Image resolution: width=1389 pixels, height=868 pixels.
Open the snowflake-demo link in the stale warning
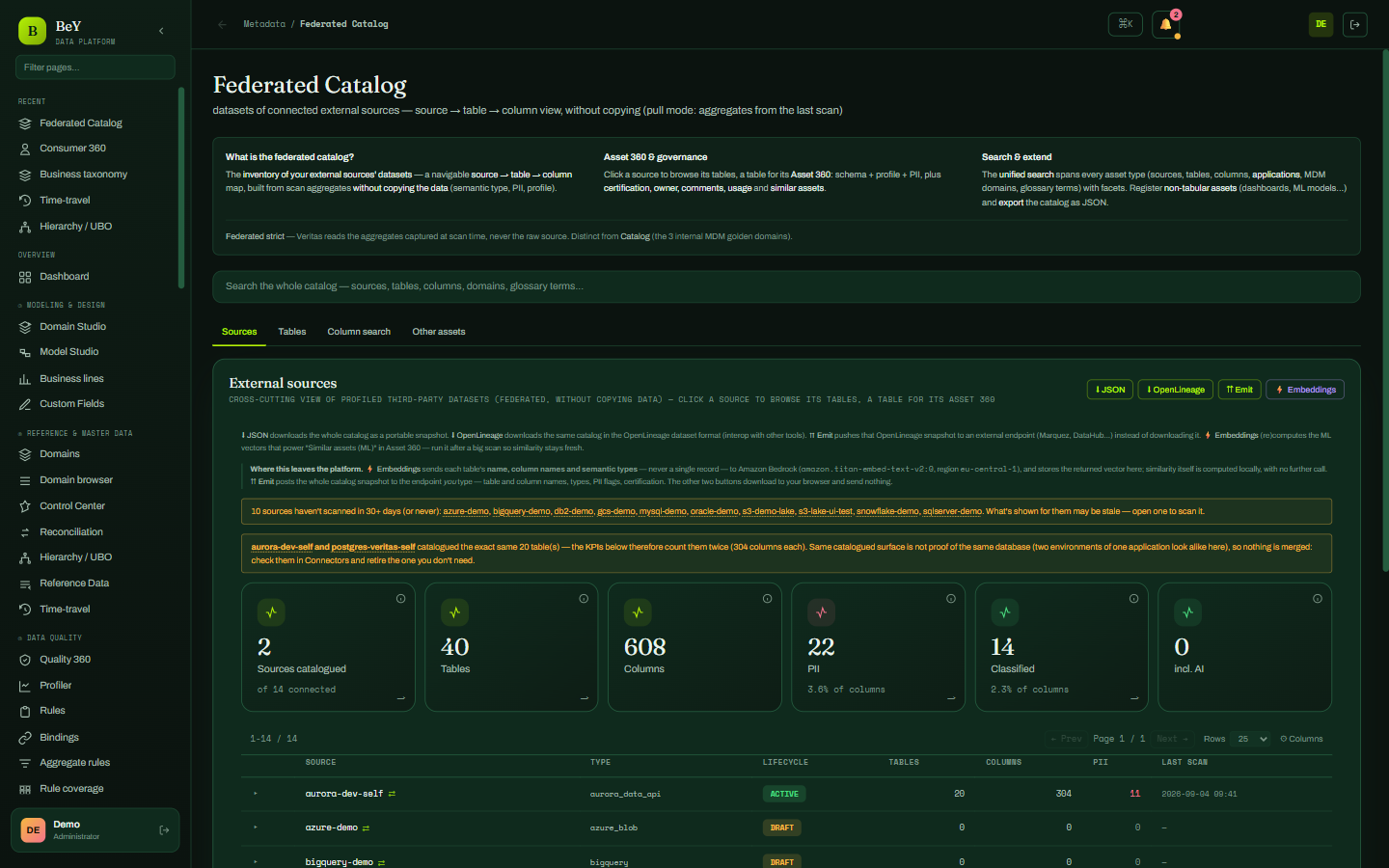pyautogui.click(x=886, y=511)
